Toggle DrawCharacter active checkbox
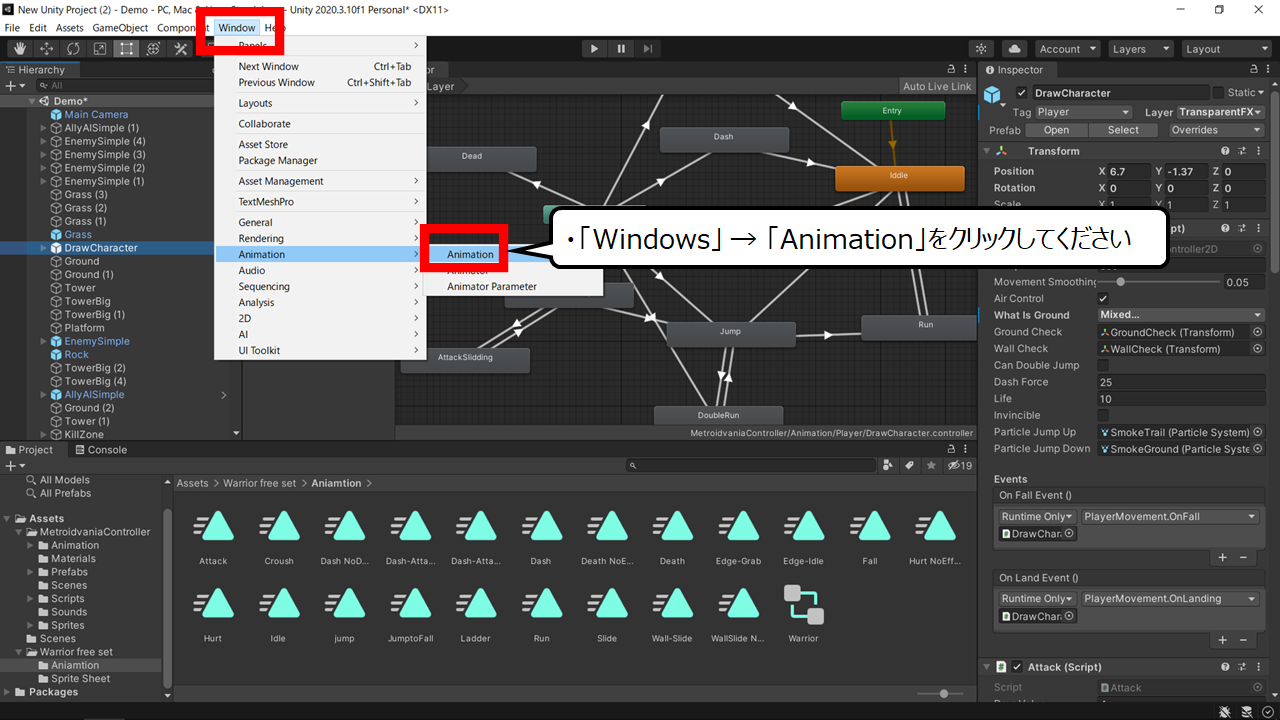This screenshot has width=1280, height=720. point(1021,93)
